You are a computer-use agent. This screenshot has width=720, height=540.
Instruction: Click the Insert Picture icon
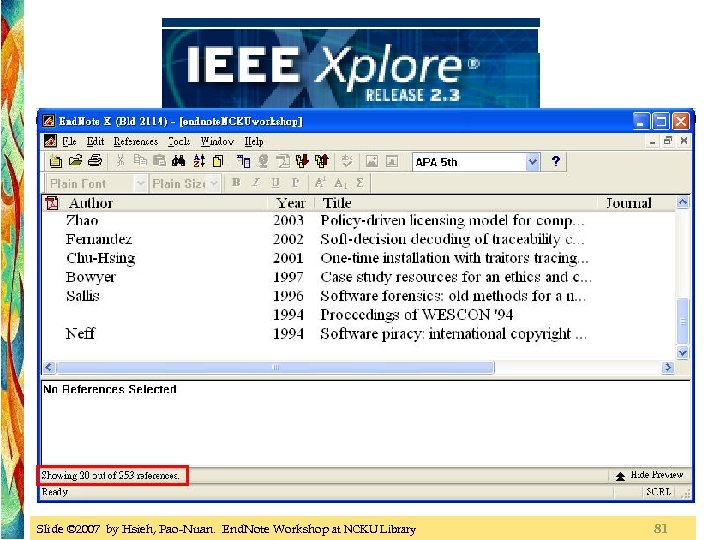(372, 161)
